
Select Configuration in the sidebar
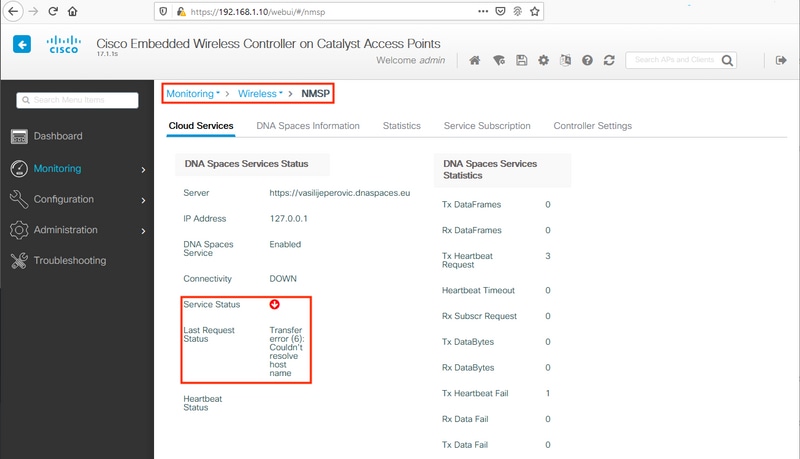tap(64, 199)
